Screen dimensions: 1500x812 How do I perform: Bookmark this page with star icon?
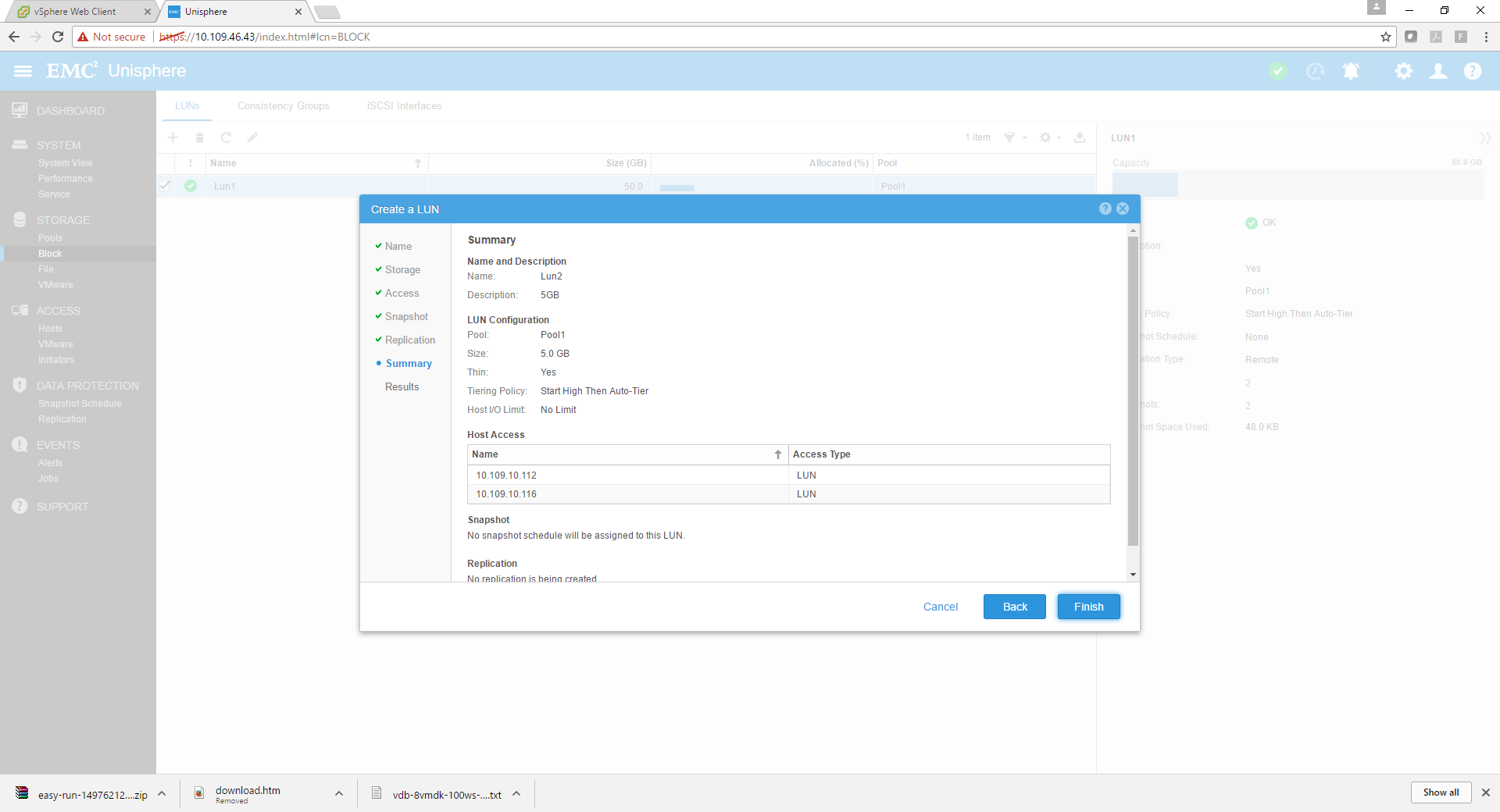coord(1385,37)
